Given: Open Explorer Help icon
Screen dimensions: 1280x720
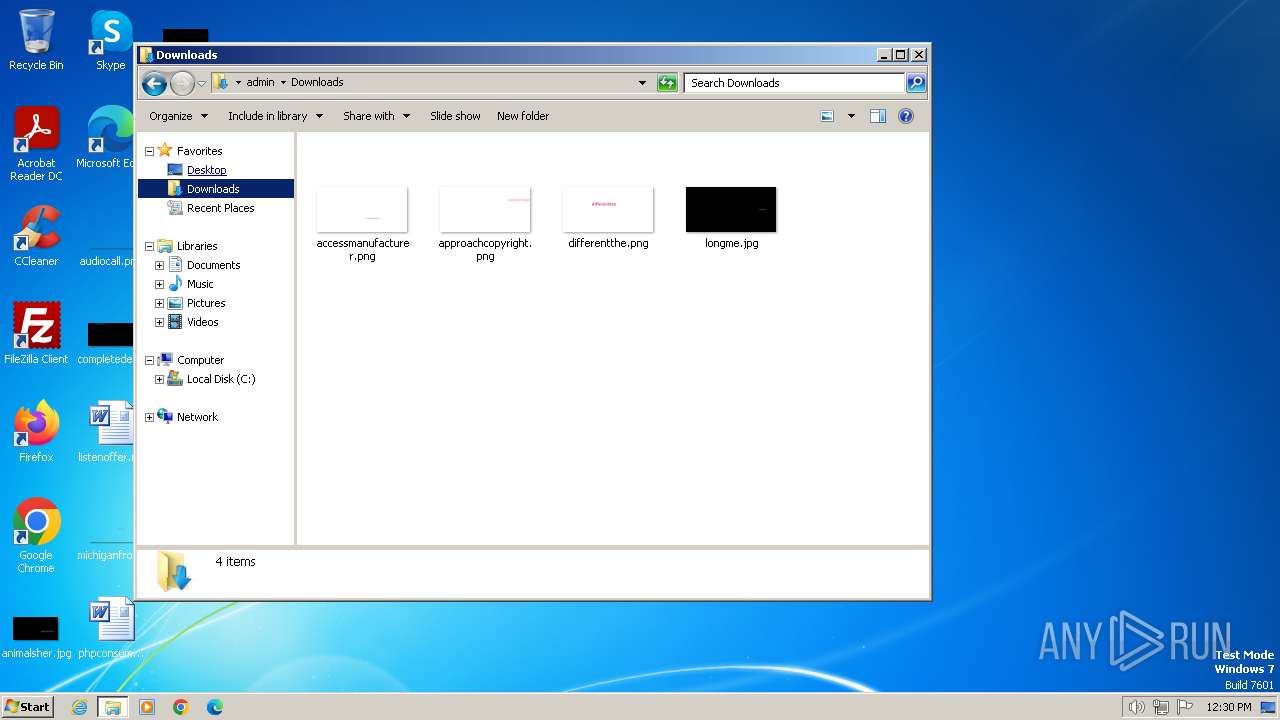Looking at the screenshot, I should [906, 116].
